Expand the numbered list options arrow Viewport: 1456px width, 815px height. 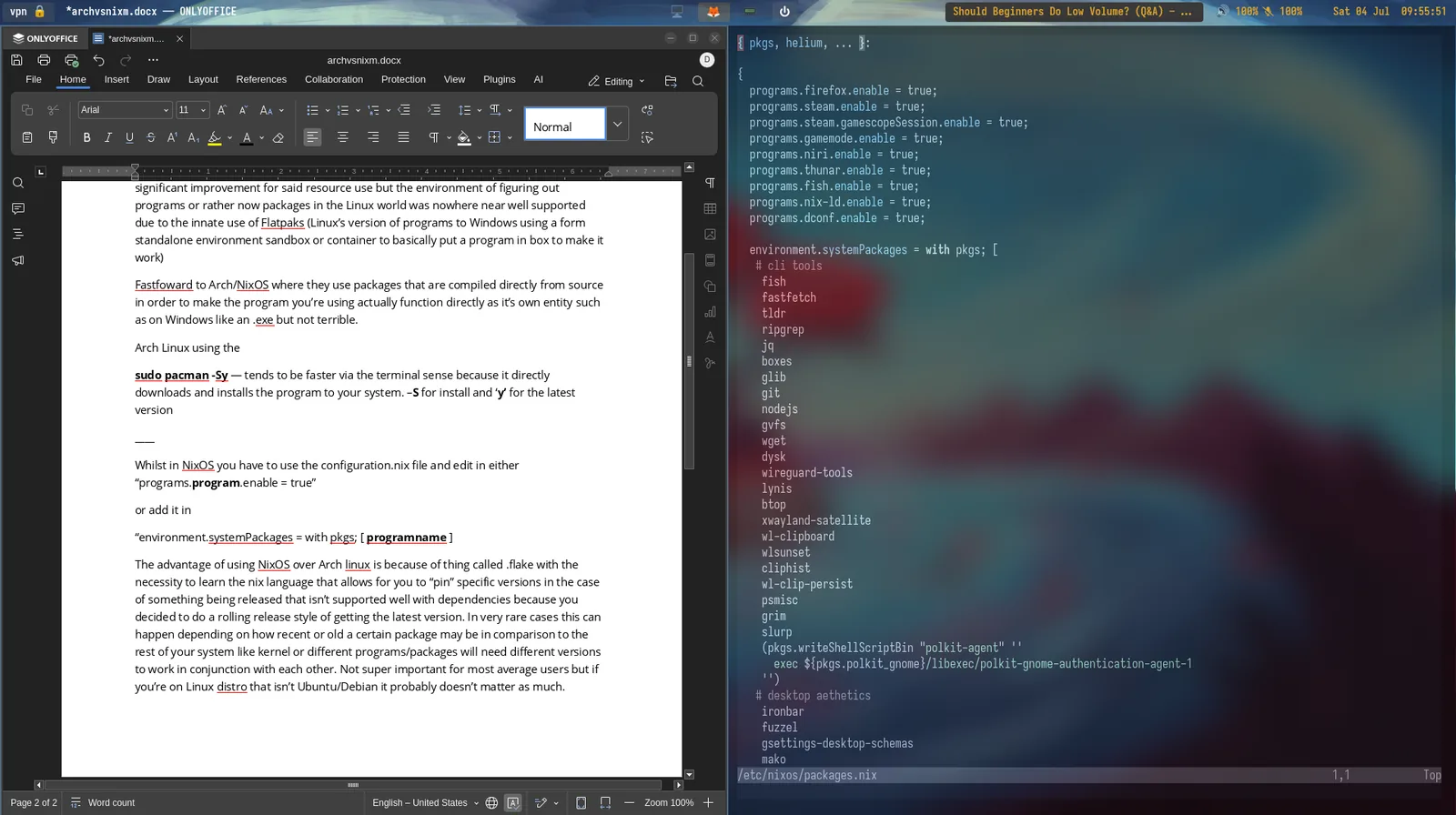(358, 110)
